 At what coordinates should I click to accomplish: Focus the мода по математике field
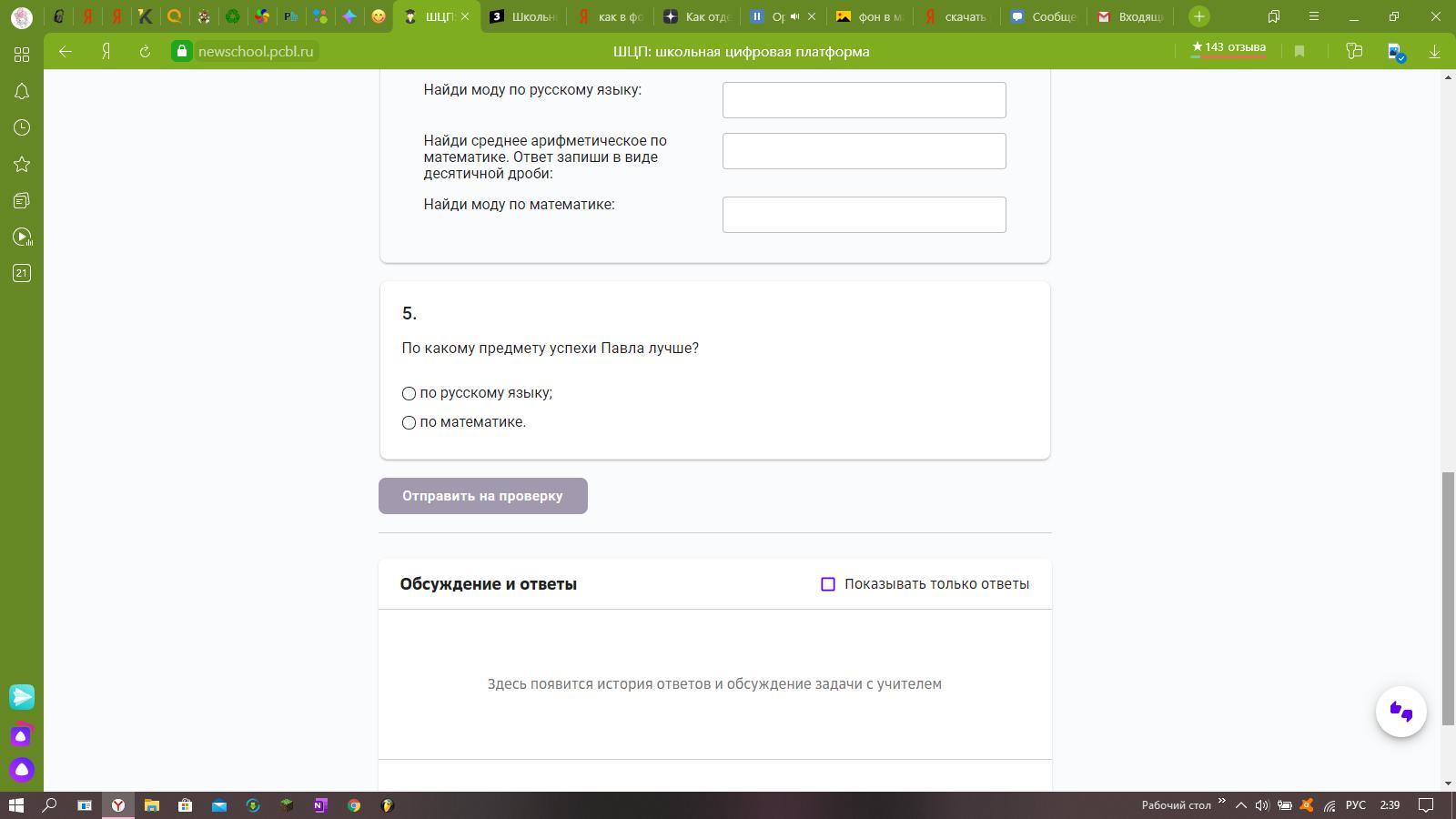[x=864, y=215]
